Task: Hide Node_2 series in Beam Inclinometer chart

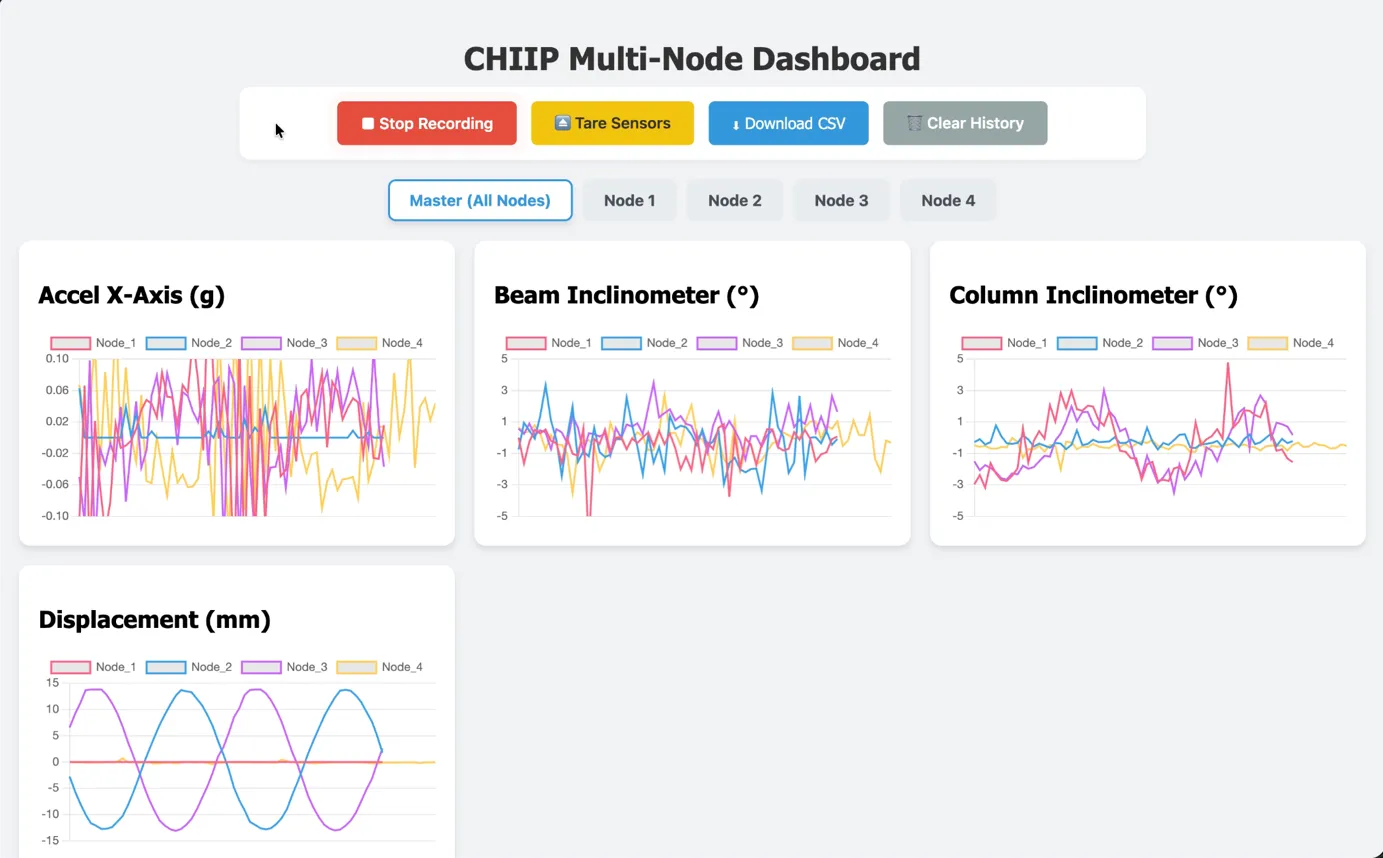Action: point(644,343)
